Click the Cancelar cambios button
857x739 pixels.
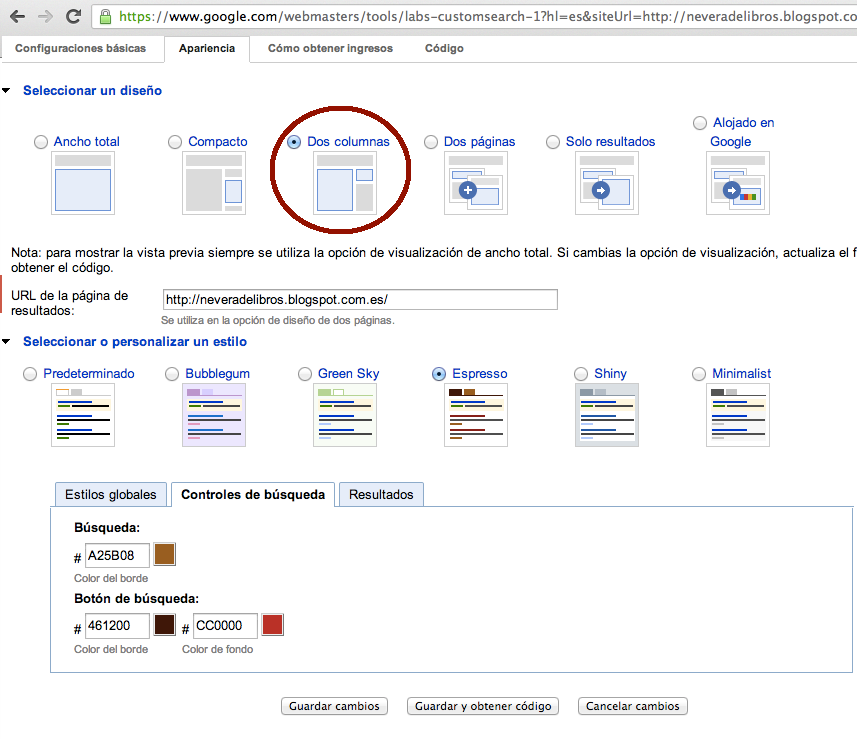(x=633, y=706)
